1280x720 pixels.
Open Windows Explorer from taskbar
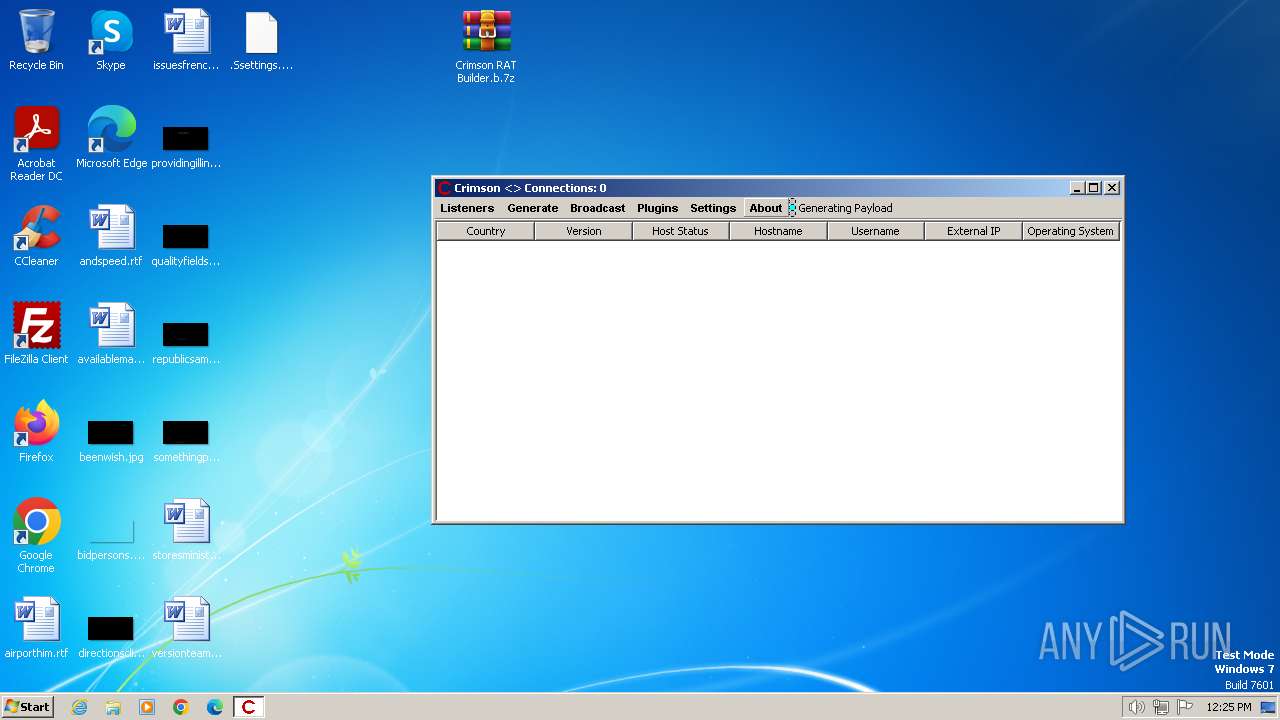(x=113, y=707)
